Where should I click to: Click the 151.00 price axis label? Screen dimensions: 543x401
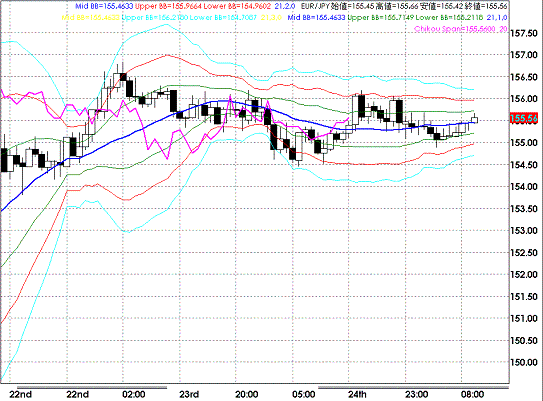524,318
